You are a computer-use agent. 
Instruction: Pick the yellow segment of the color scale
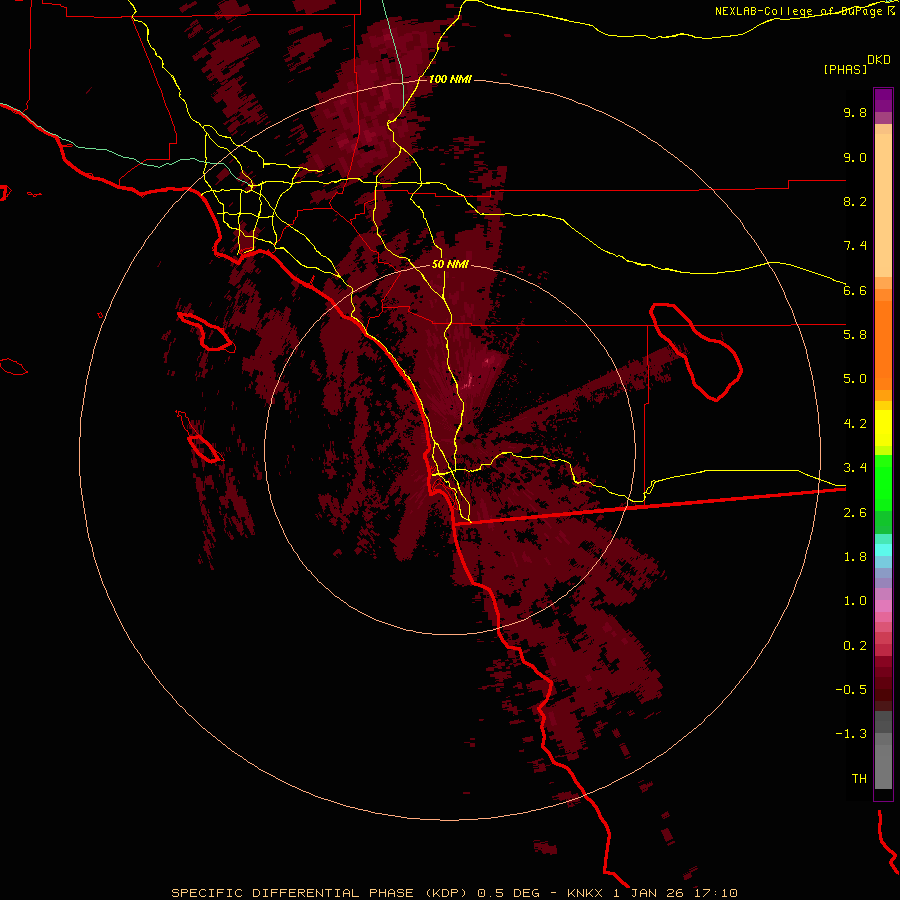pyautogui.click(x=883, y=428)
